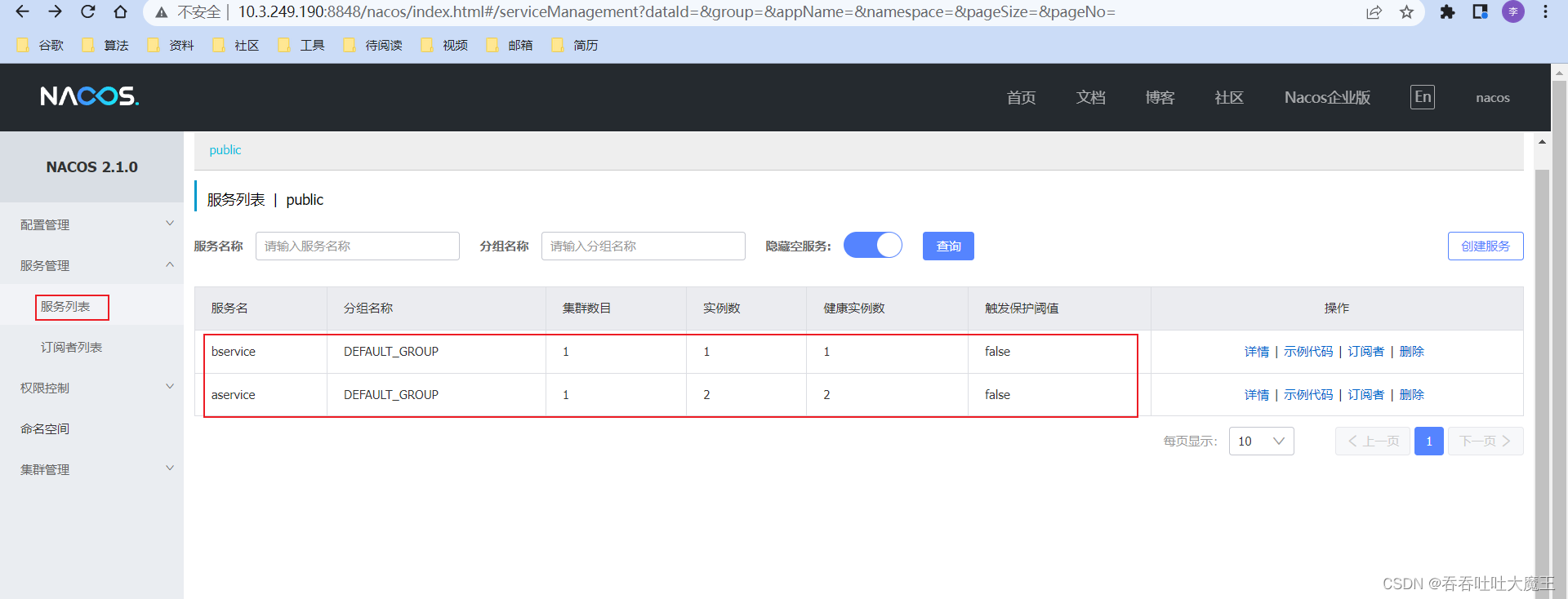
Task: Open the 待阅读 bookmark folder
Action: (x=373, y=45)
